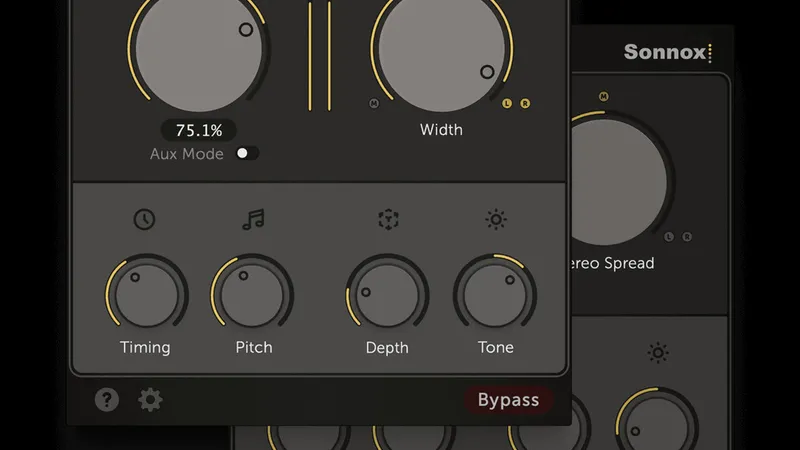Open help with the question mark icon
The width and height of the screenshot is (800, 450).
107,400
